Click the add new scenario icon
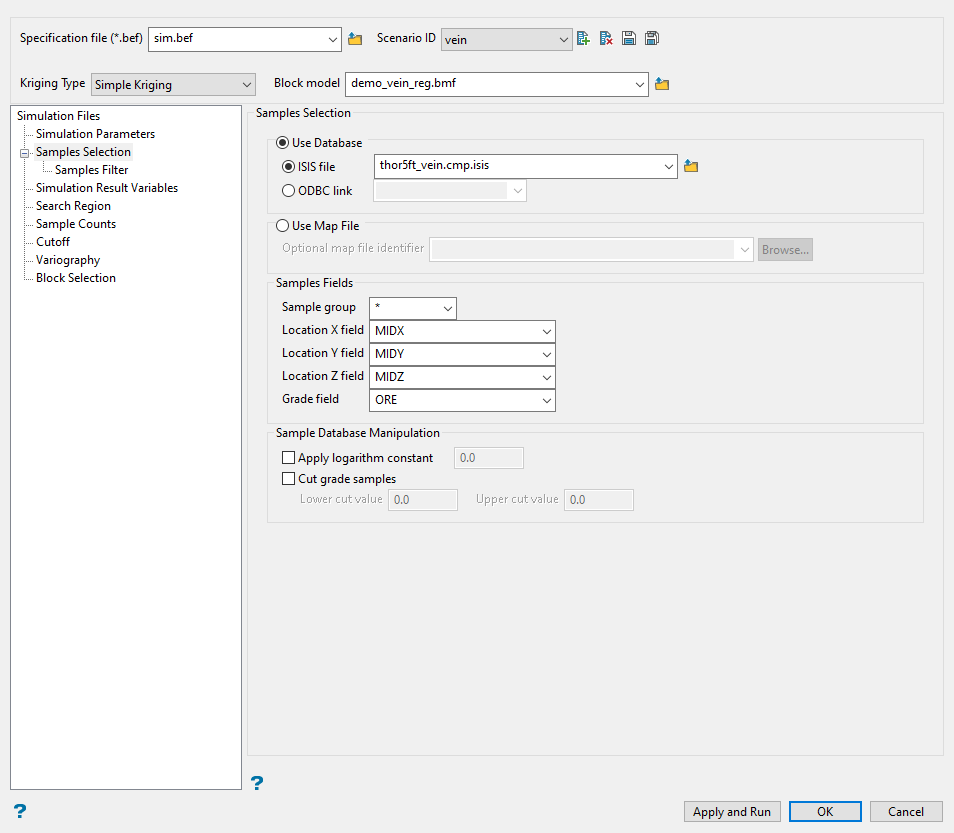The height and width of the screenshot is (833, 954). (x=583, y=39)
